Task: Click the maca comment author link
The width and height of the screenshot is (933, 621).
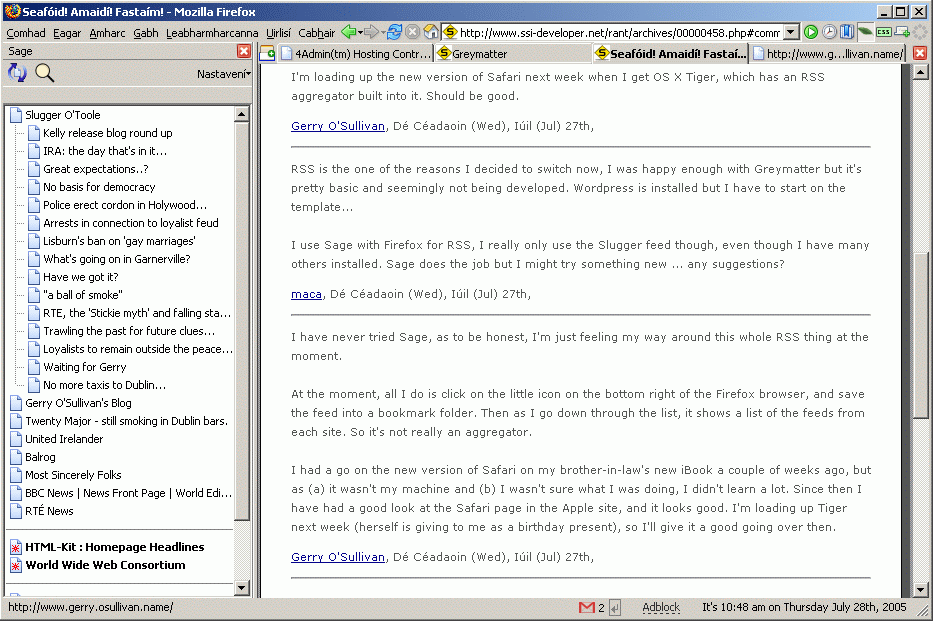Action: [x=306, y=294]
